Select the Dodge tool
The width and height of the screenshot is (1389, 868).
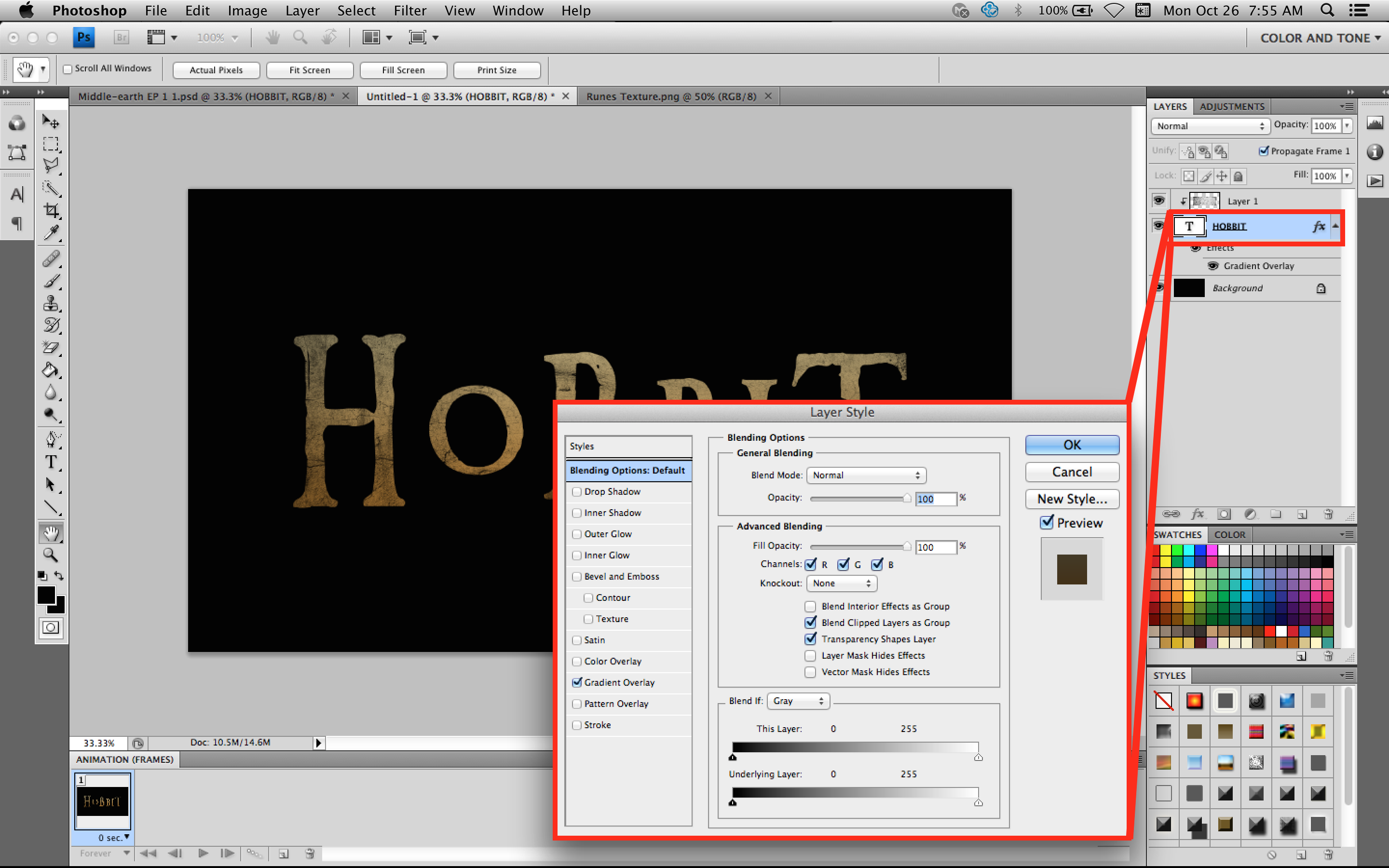click(51, 415)
